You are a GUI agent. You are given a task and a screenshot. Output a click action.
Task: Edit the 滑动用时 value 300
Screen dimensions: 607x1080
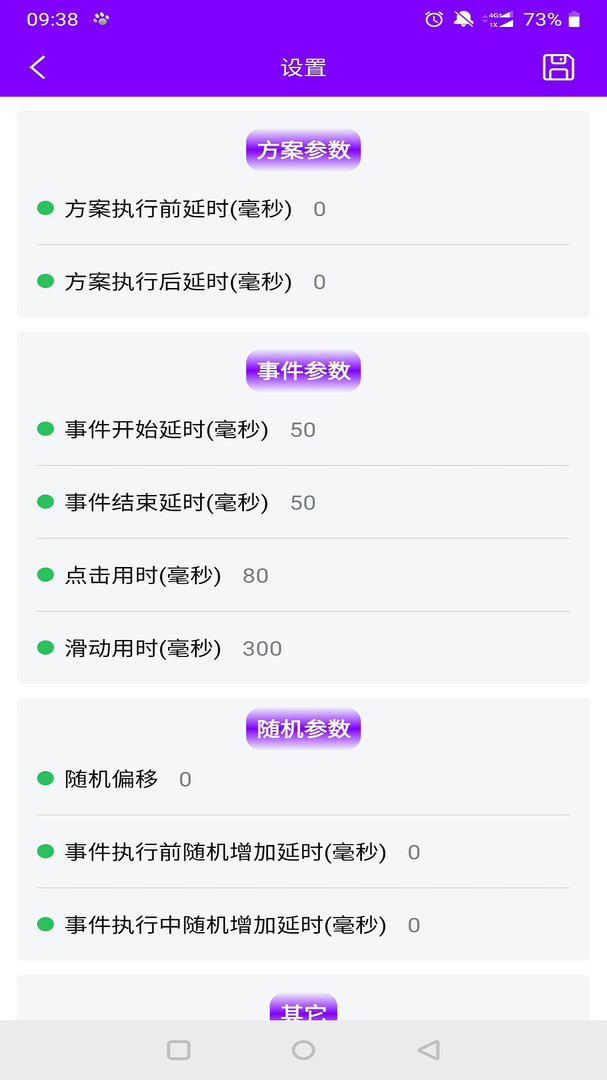(262, 649)
